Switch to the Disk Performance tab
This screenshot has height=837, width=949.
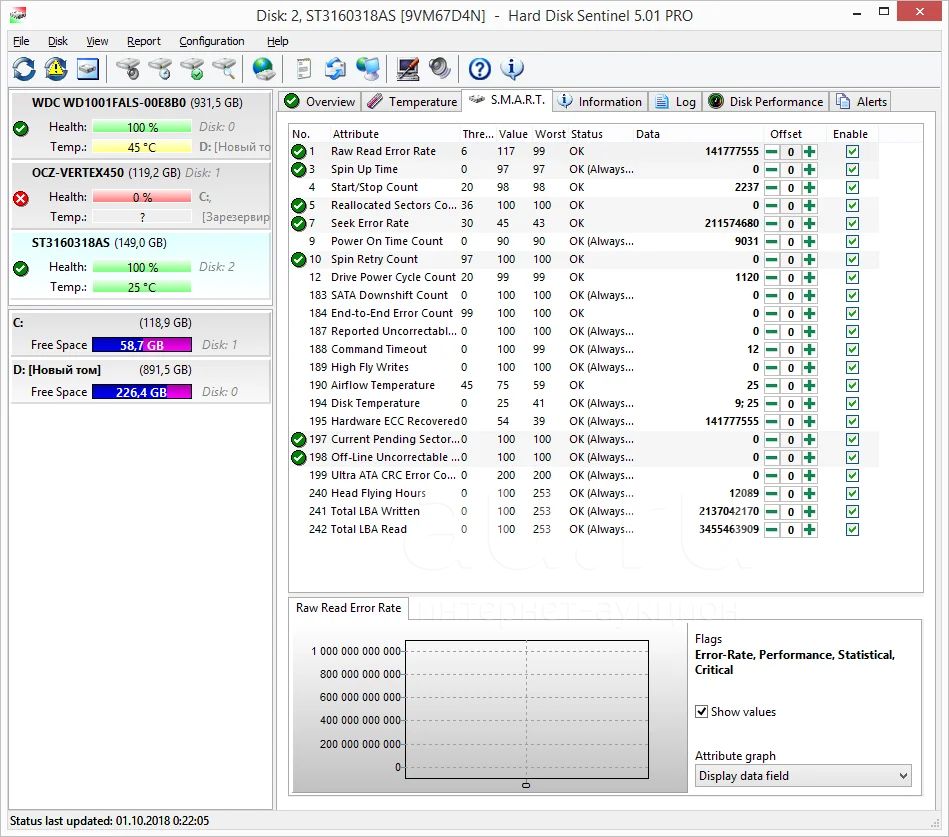click(x=766, y=102)
